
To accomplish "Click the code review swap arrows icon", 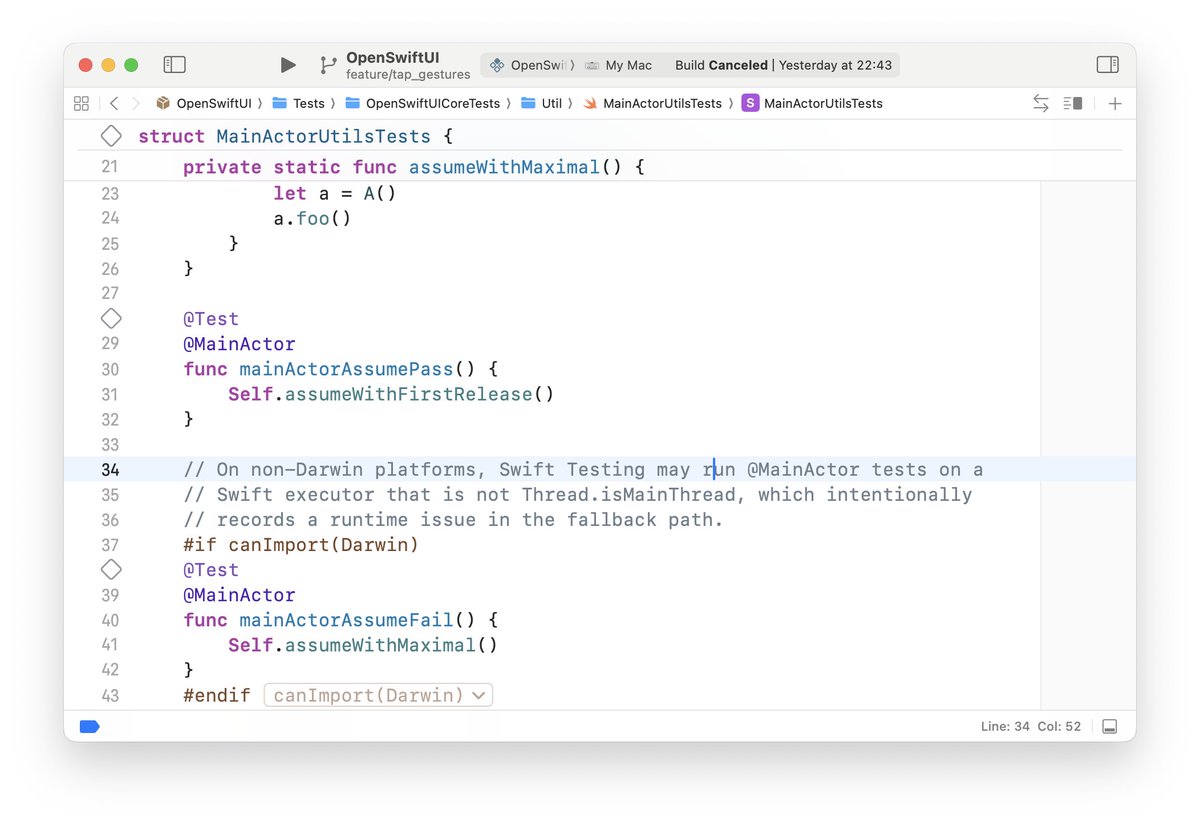I will click(1041, 103).
